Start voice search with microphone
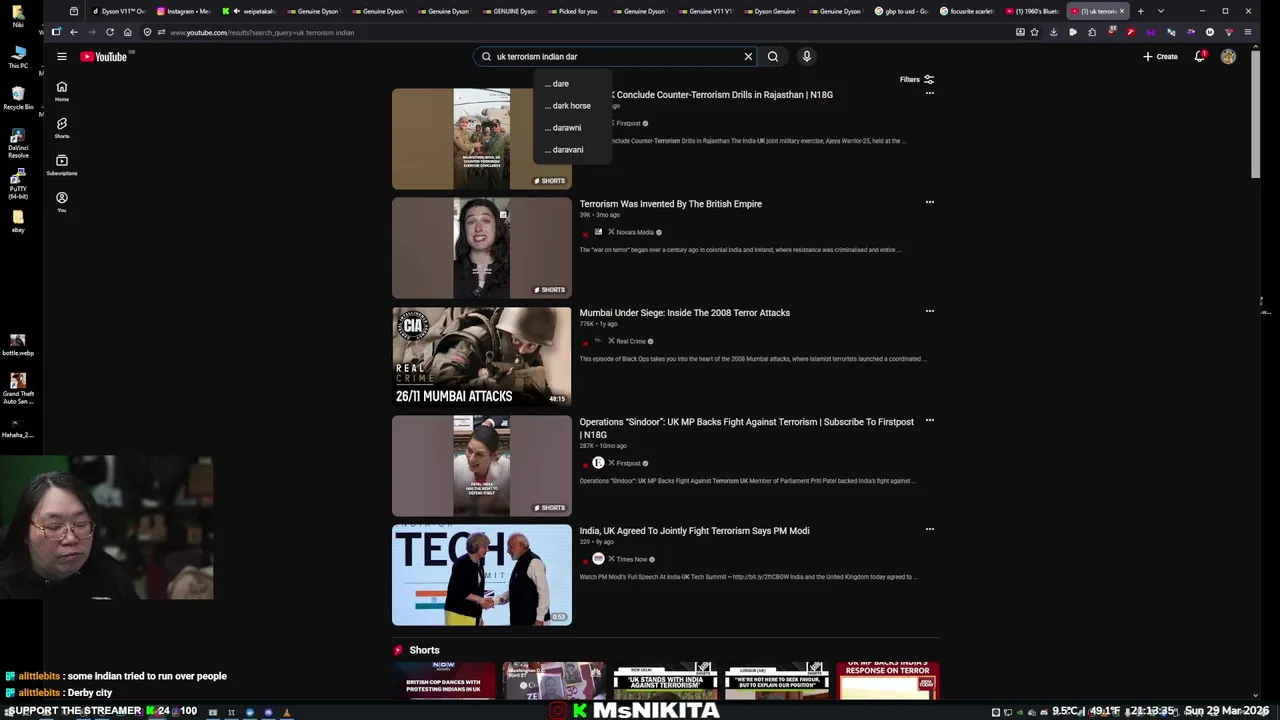This screenshot has width=1280, height=720. coord(807,57)
